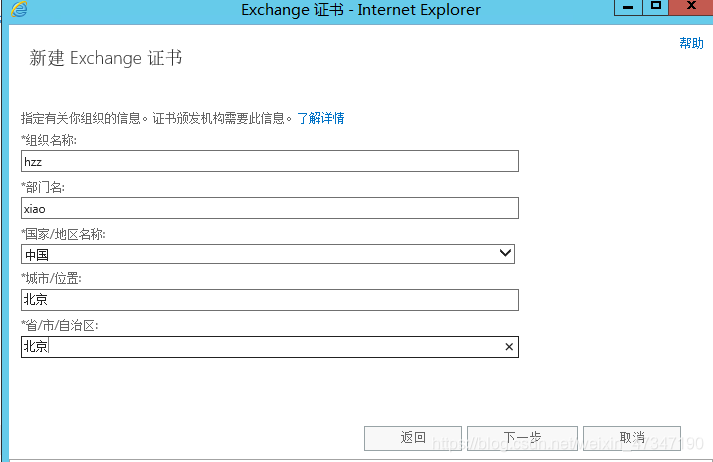Click the *部门名: label

(x=43, y=187)
